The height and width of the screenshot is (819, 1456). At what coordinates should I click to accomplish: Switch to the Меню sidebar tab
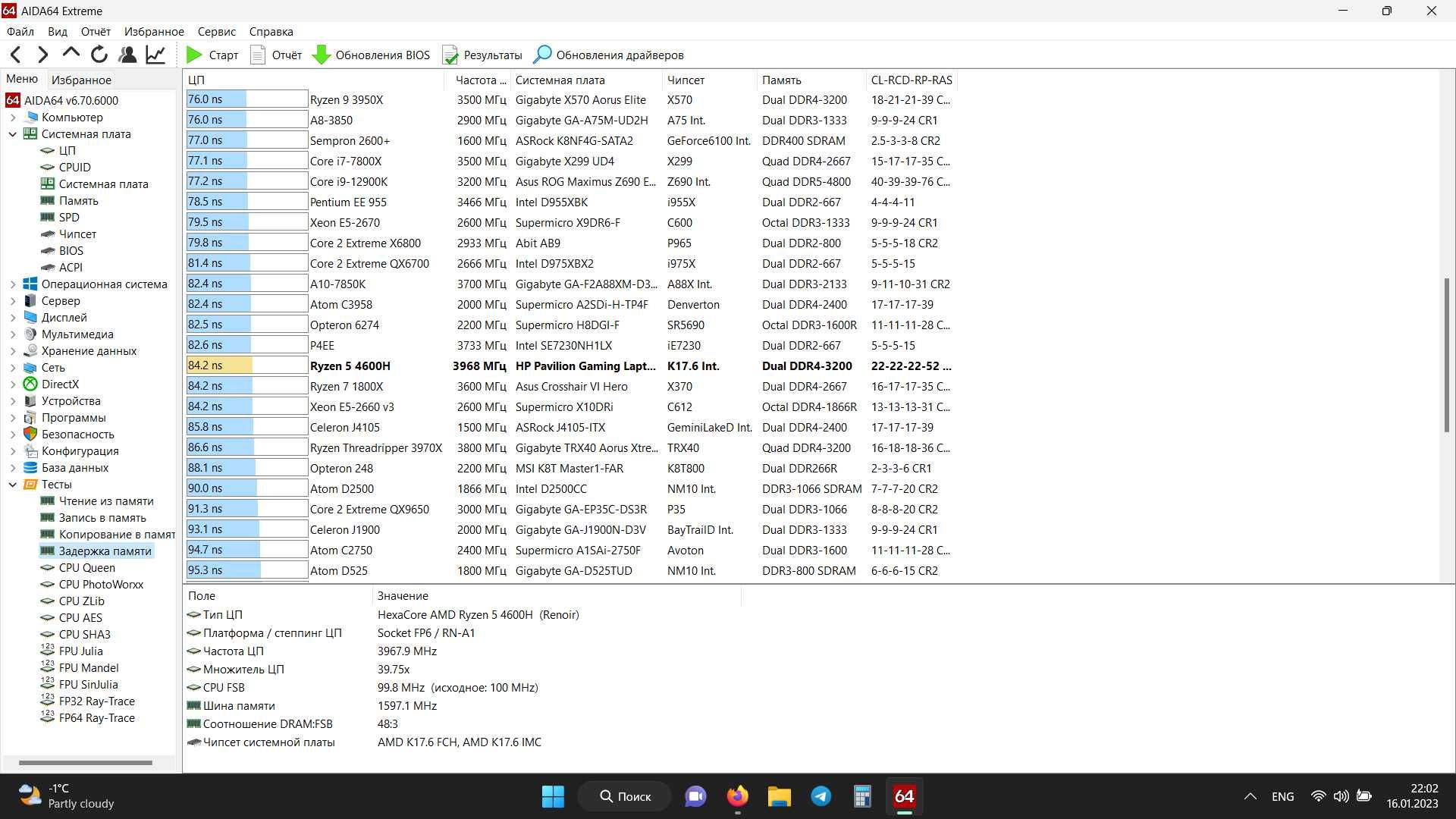[22, 79]
